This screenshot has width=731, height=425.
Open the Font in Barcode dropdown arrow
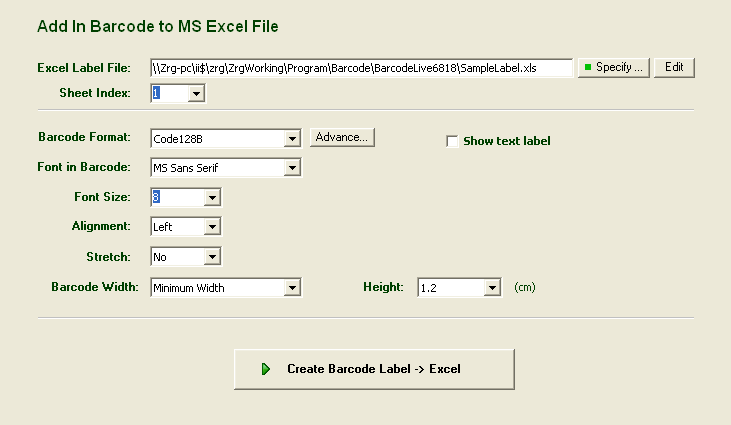click(x=292, y=168)
